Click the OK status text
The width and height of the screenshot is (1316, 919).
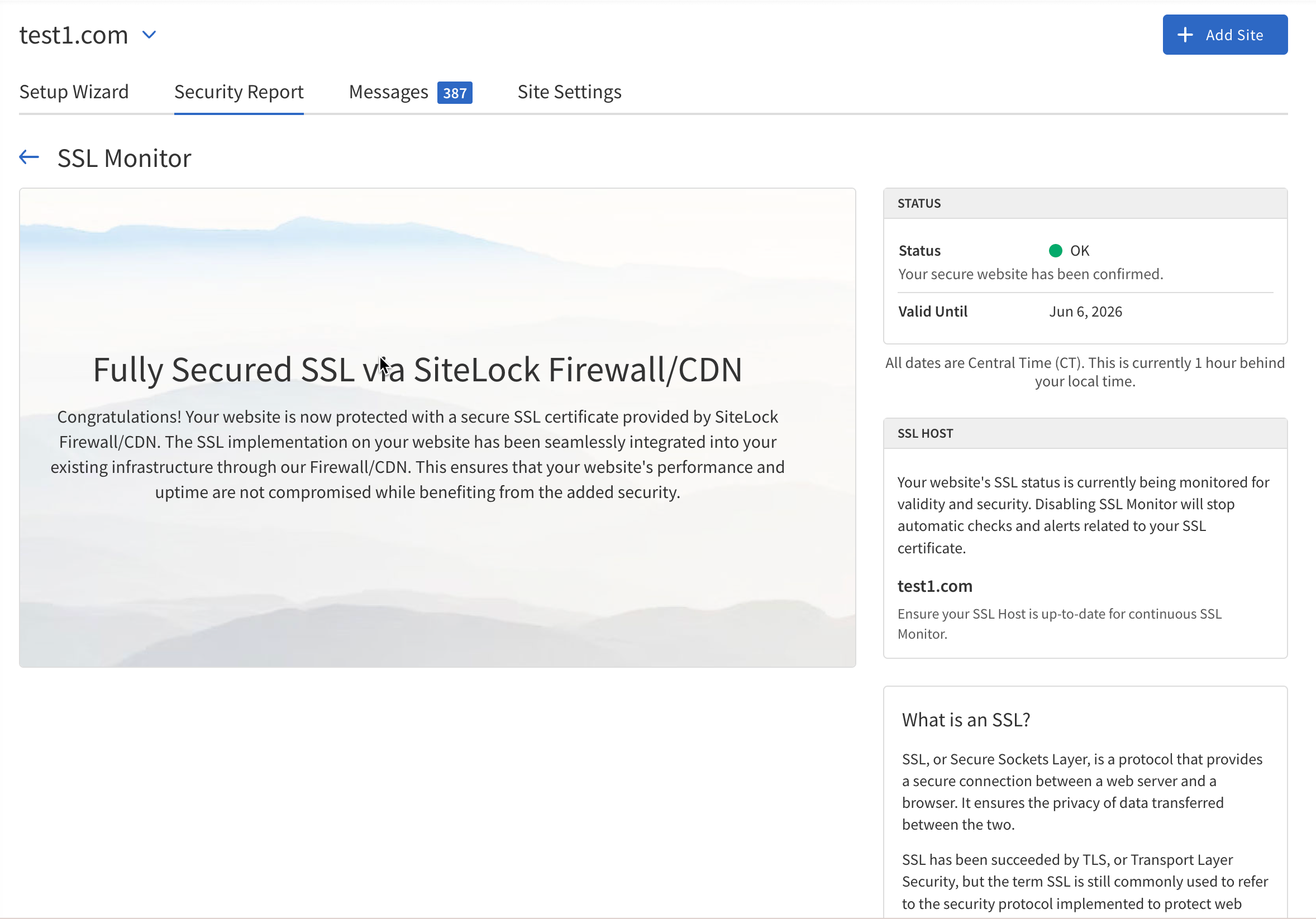tap(1079, 250)
